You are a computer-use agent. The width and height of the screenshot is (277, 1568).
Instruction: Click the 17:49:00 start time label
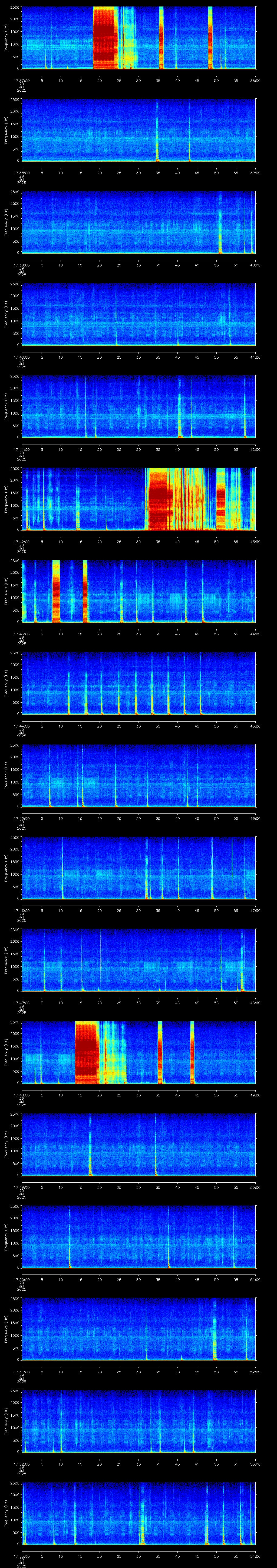[21, 1187]
